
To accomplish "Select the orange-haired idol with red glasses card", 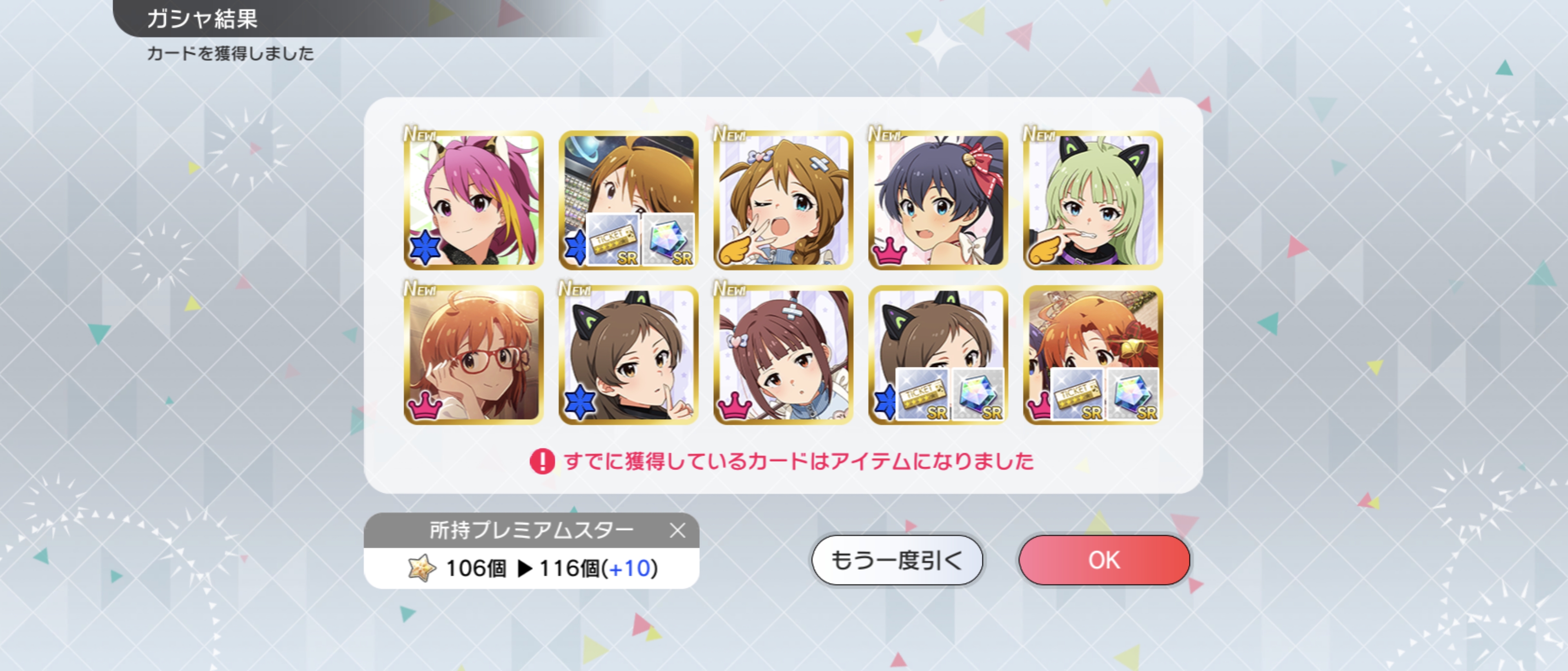I will [473, 355].
